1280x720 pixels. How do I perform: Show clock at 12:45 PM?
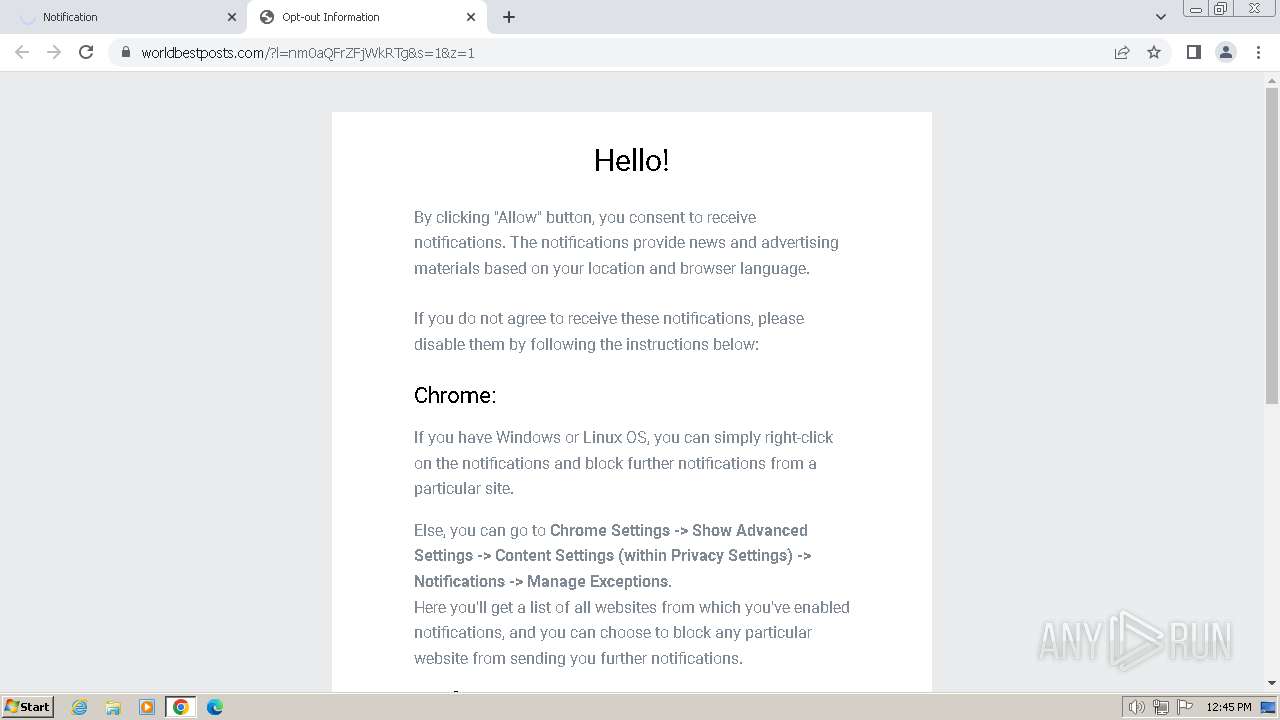tap(1229, 707)
